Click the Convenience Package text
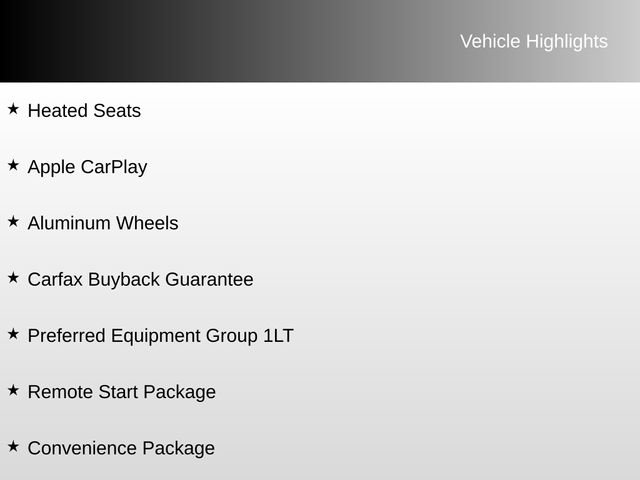This screenshot has width=640, height=480. pyautogui.click(x=121, y=448)
